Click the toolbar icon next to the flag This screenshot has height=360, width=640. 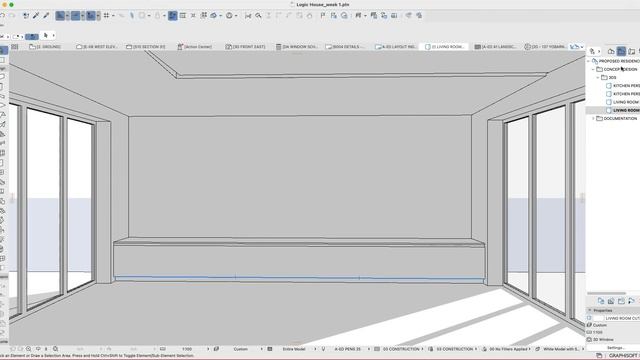click(334, 16)
